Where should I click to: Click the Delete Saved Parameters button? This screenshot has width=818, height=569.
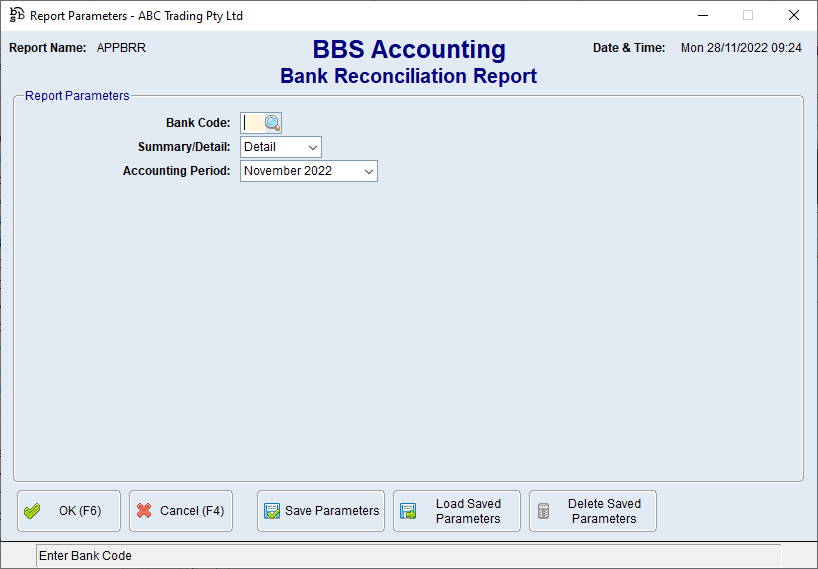[593, 511]
